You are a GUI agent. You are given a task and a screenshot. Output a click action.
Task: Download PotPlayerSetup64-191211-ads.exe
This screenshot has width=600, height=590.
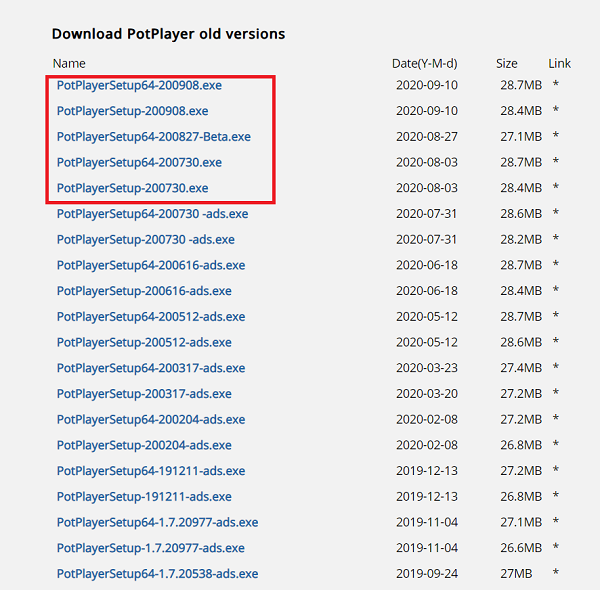(151, 471)
